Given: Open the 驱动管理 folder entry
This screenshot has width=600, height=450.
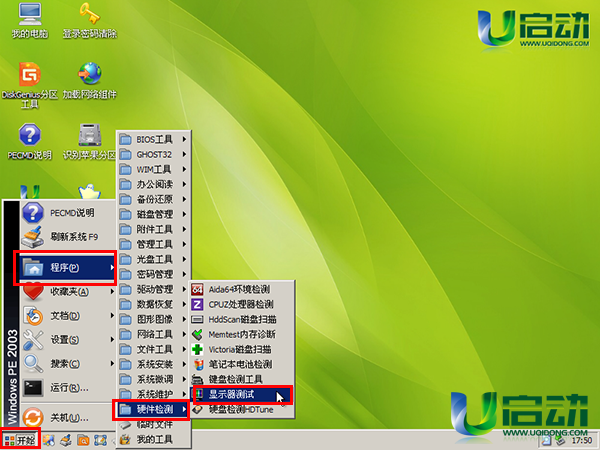Looking at the screenshot, I should point(153,289).
